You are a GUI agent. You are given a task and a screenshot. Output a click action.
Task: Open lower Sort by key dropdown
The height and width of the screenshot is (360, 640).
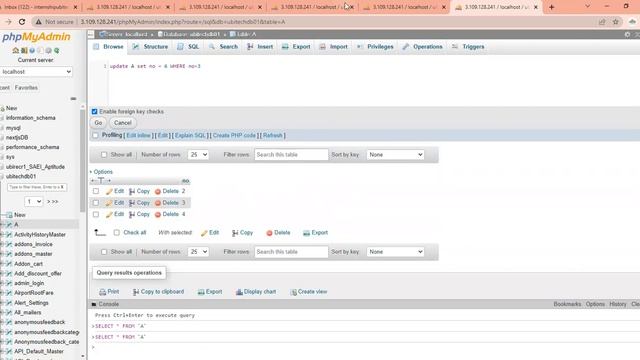click(395, 252)
